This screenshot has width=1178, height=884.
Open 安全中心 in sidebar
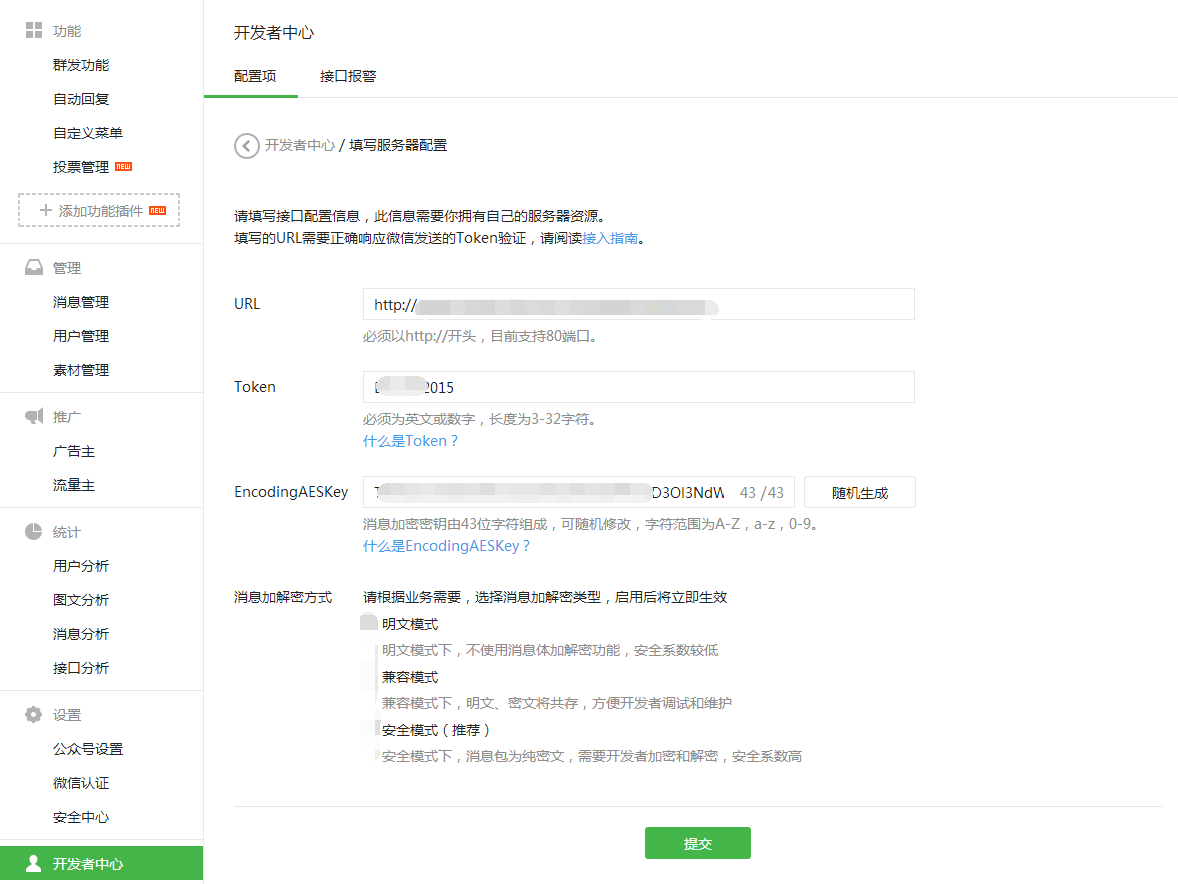point(81,817)
